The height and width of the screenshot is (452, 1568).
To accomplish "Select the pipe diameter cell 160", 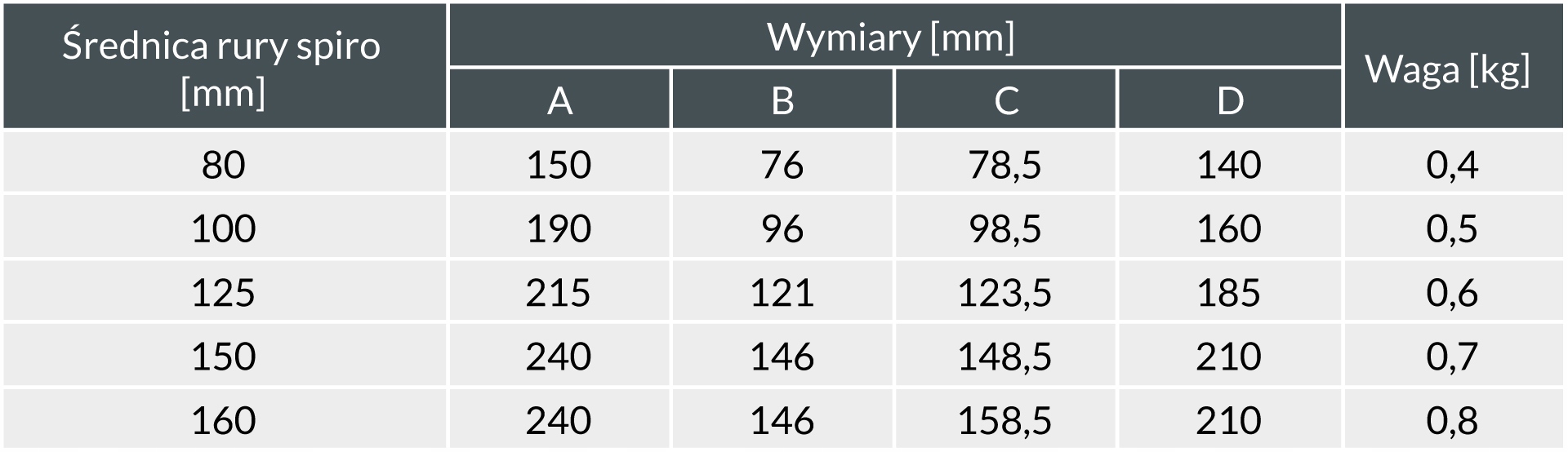I will 223,421.
